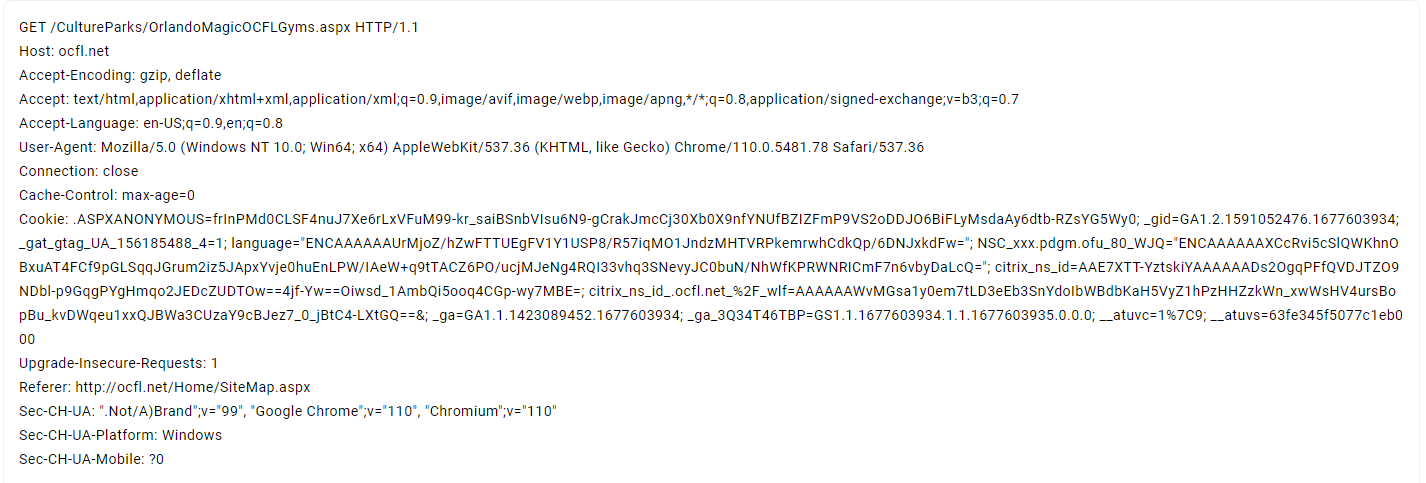Image resolution: width=1426 pixels, height=483 pixels.
Task: Click the User-Agent Mozilla/5.0 header line
Action: point(472,147)
